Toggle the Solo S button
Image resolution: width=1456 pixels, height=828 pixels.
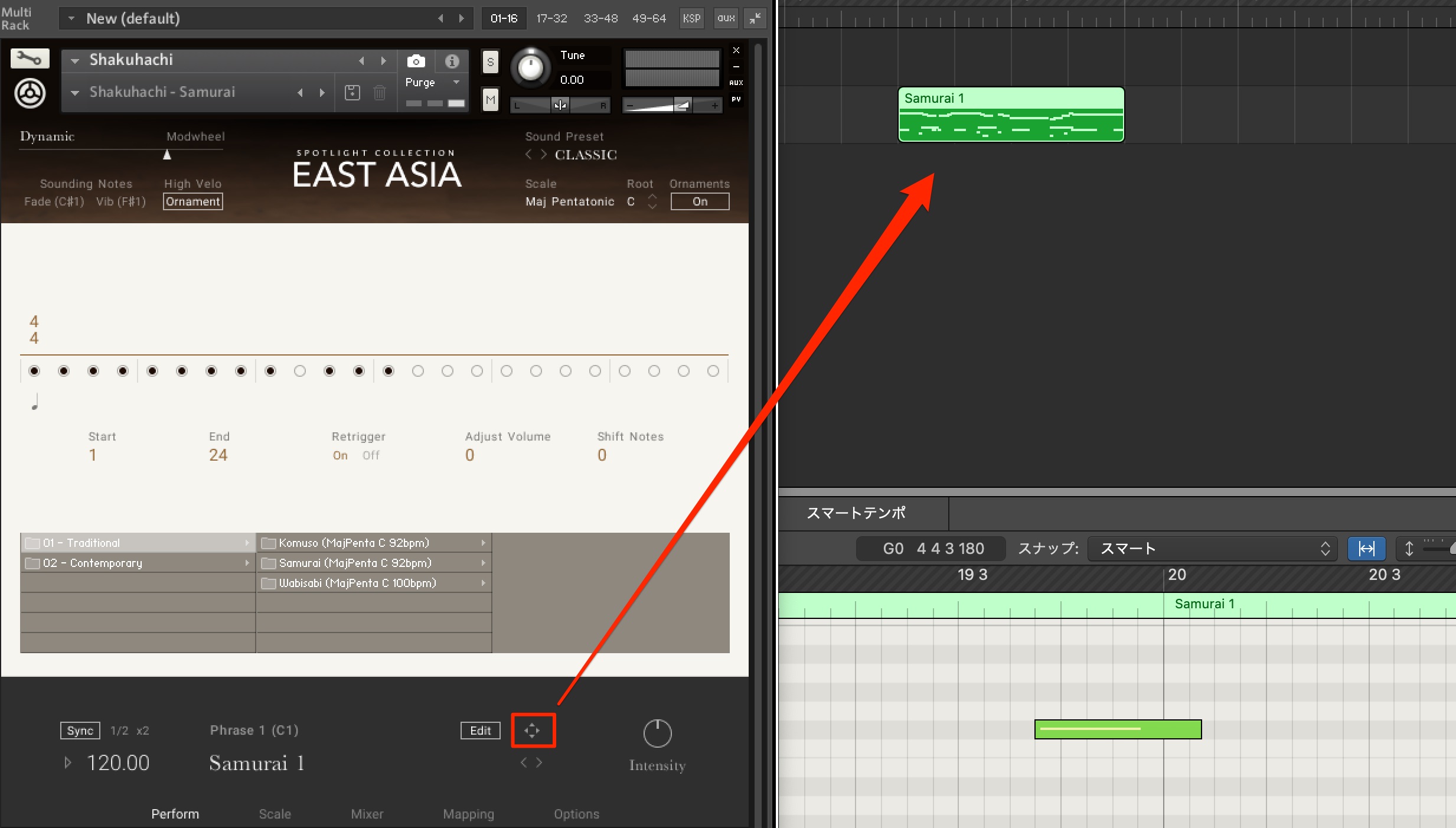(490, 62)
